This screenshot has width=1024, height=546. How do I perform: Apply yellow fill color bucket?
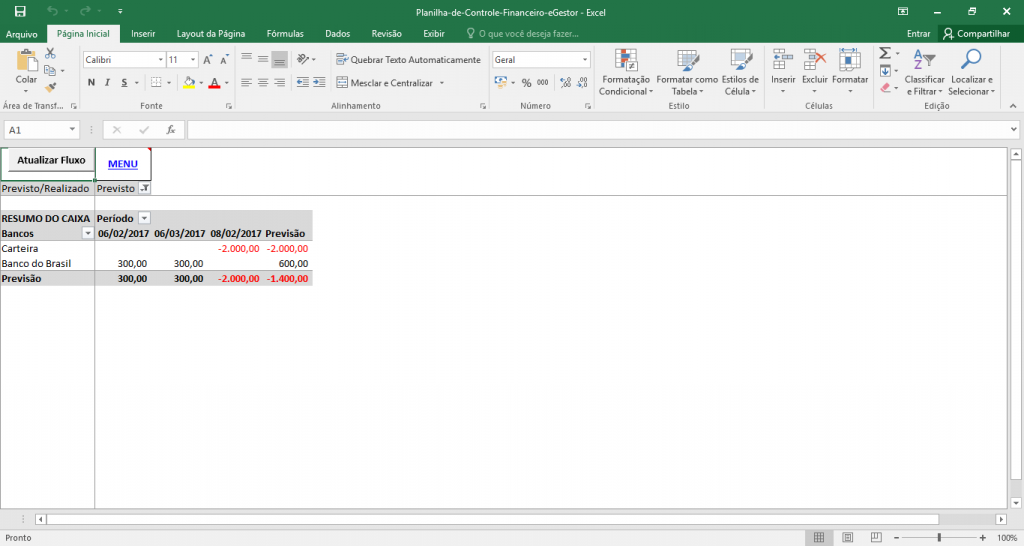point(189,82)
